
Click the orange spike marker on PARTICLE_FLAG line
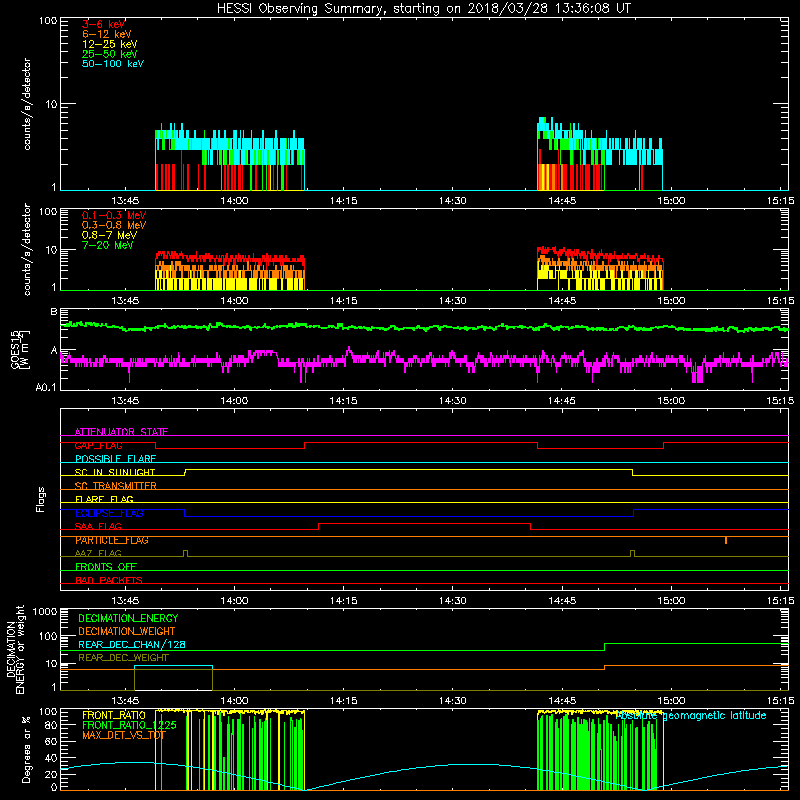click(x=726, y=540)
